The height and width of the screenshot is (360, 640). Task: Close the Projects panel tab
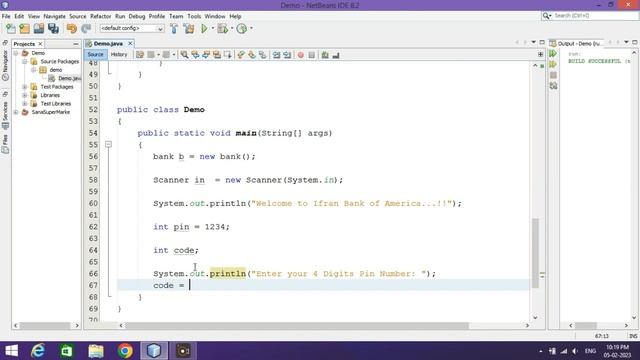(x=40, y=44)
